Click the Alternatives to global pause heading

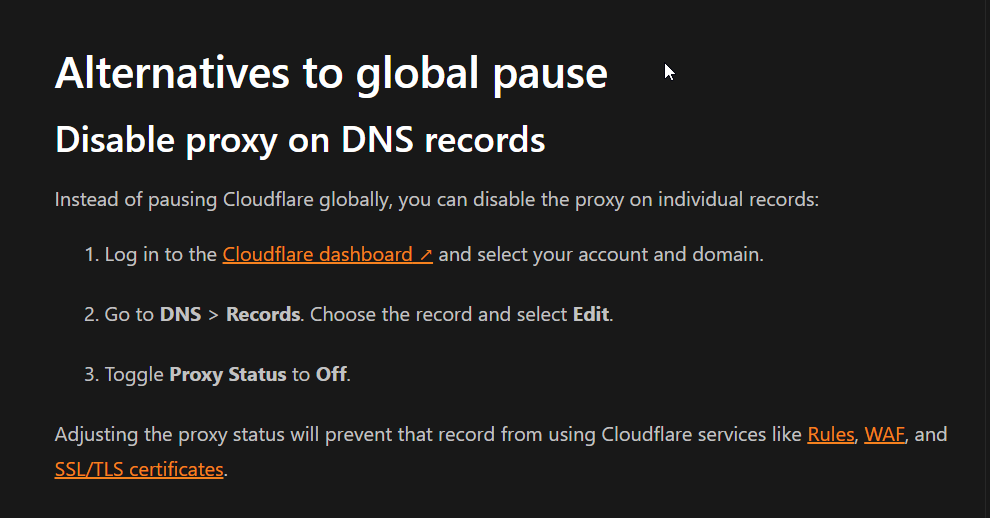(x=331, y=74)
